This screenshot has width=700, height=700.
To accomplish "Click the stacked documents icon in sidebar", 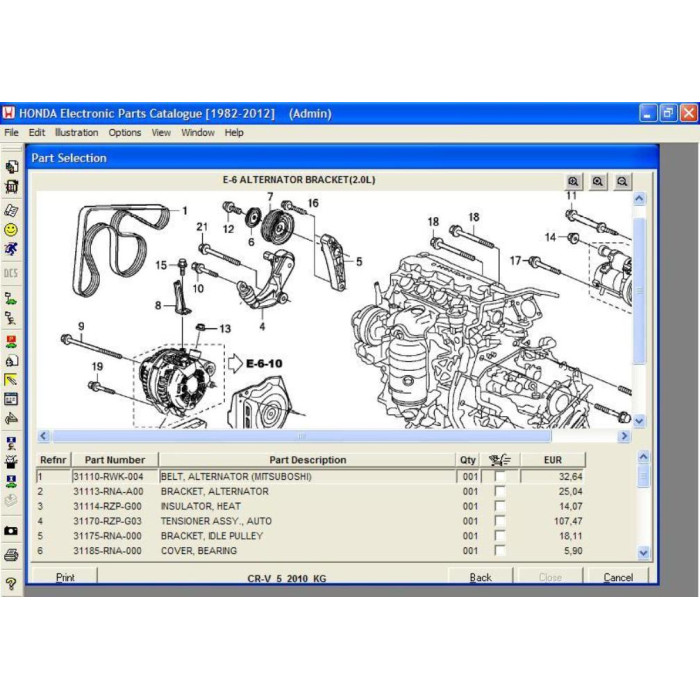I will (12, 167).
